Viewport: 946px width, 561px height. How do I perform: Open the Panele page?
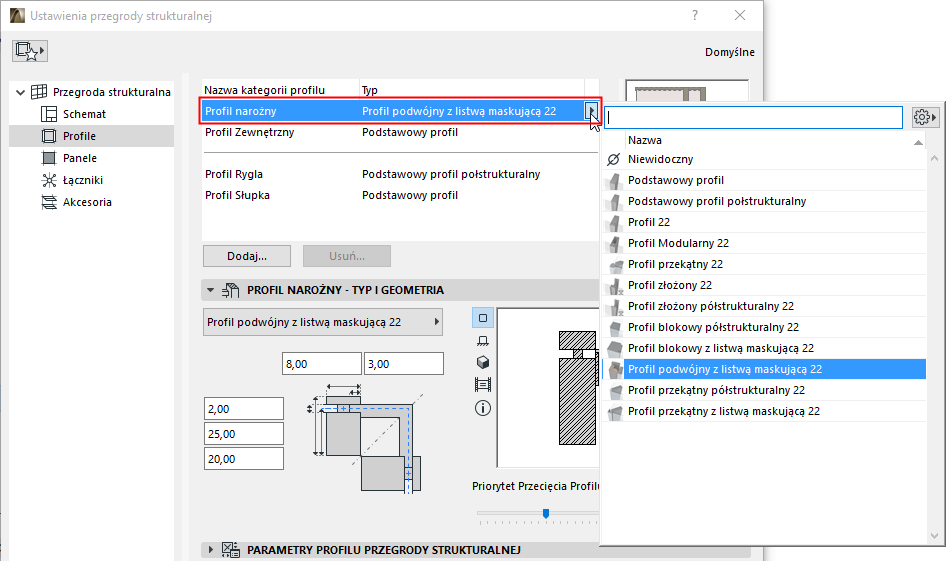[x=80, y=158]
